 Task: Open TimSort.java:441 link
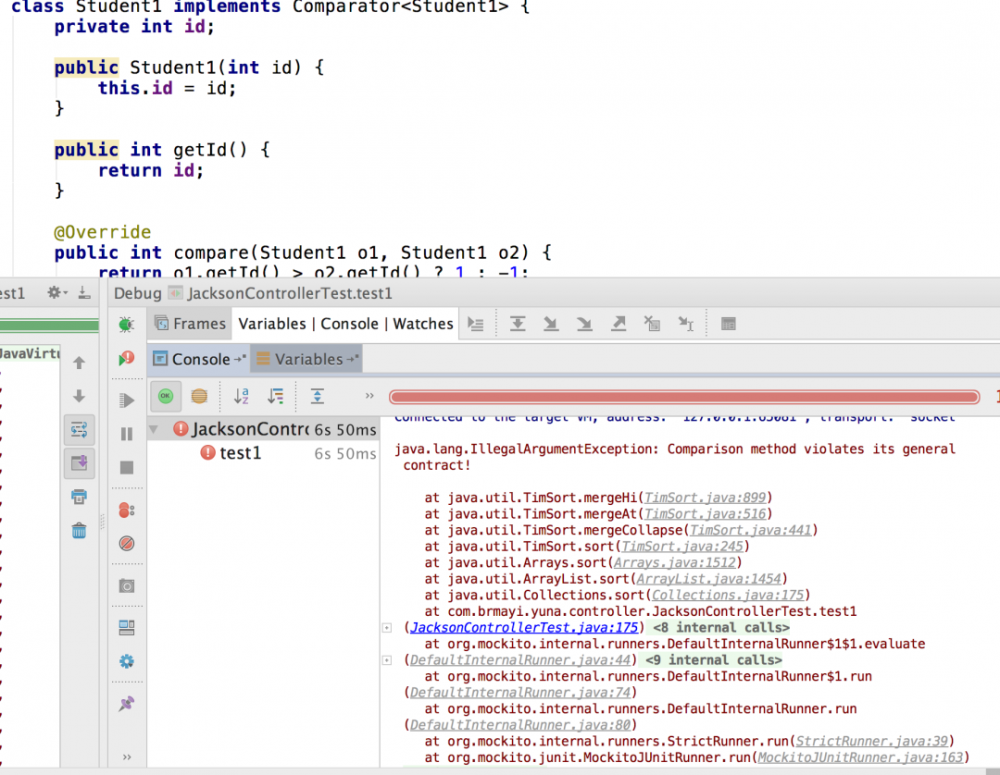(x=751, y=530)
